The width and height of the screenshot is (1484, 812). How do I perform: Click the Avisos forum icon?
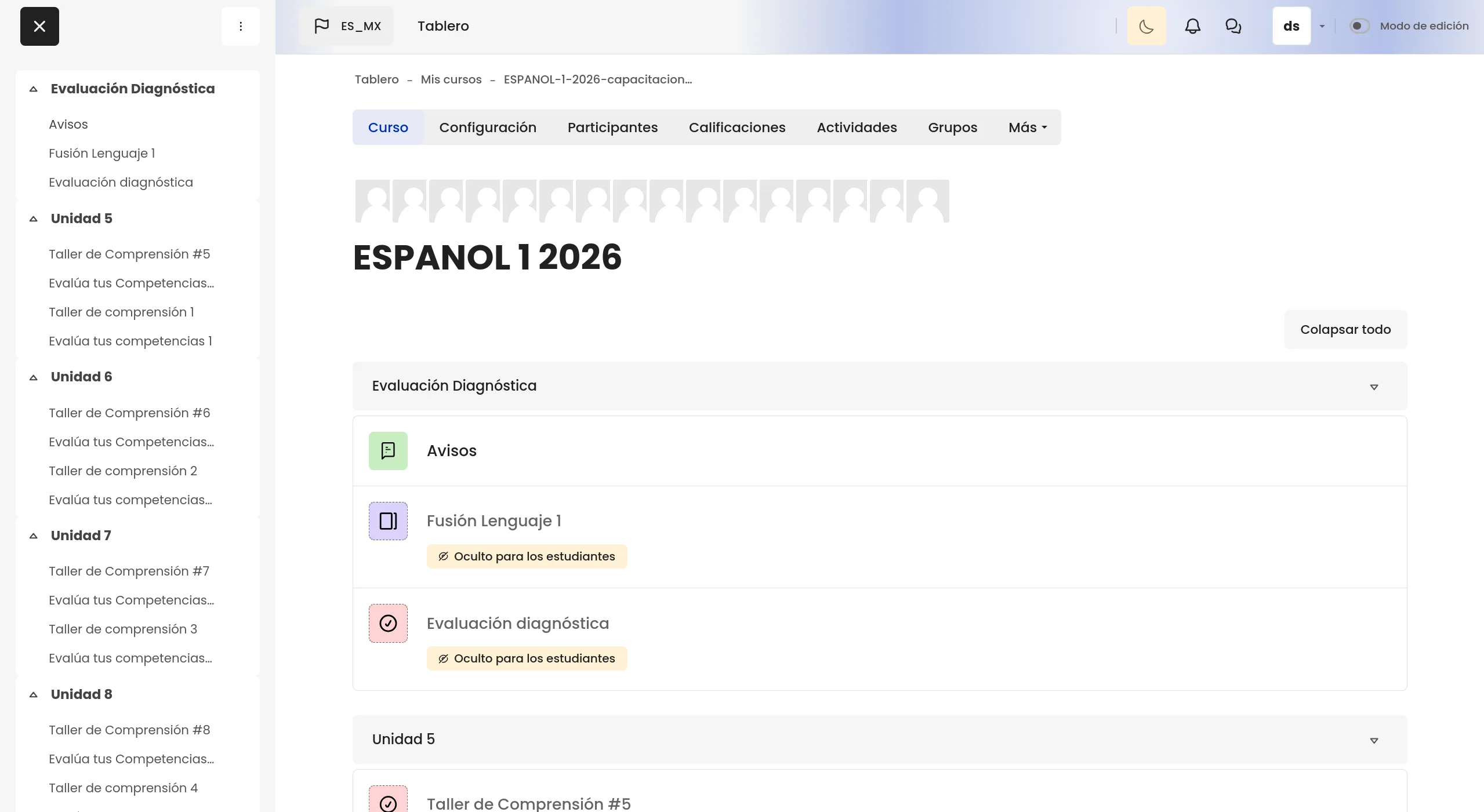pos(388,451)
